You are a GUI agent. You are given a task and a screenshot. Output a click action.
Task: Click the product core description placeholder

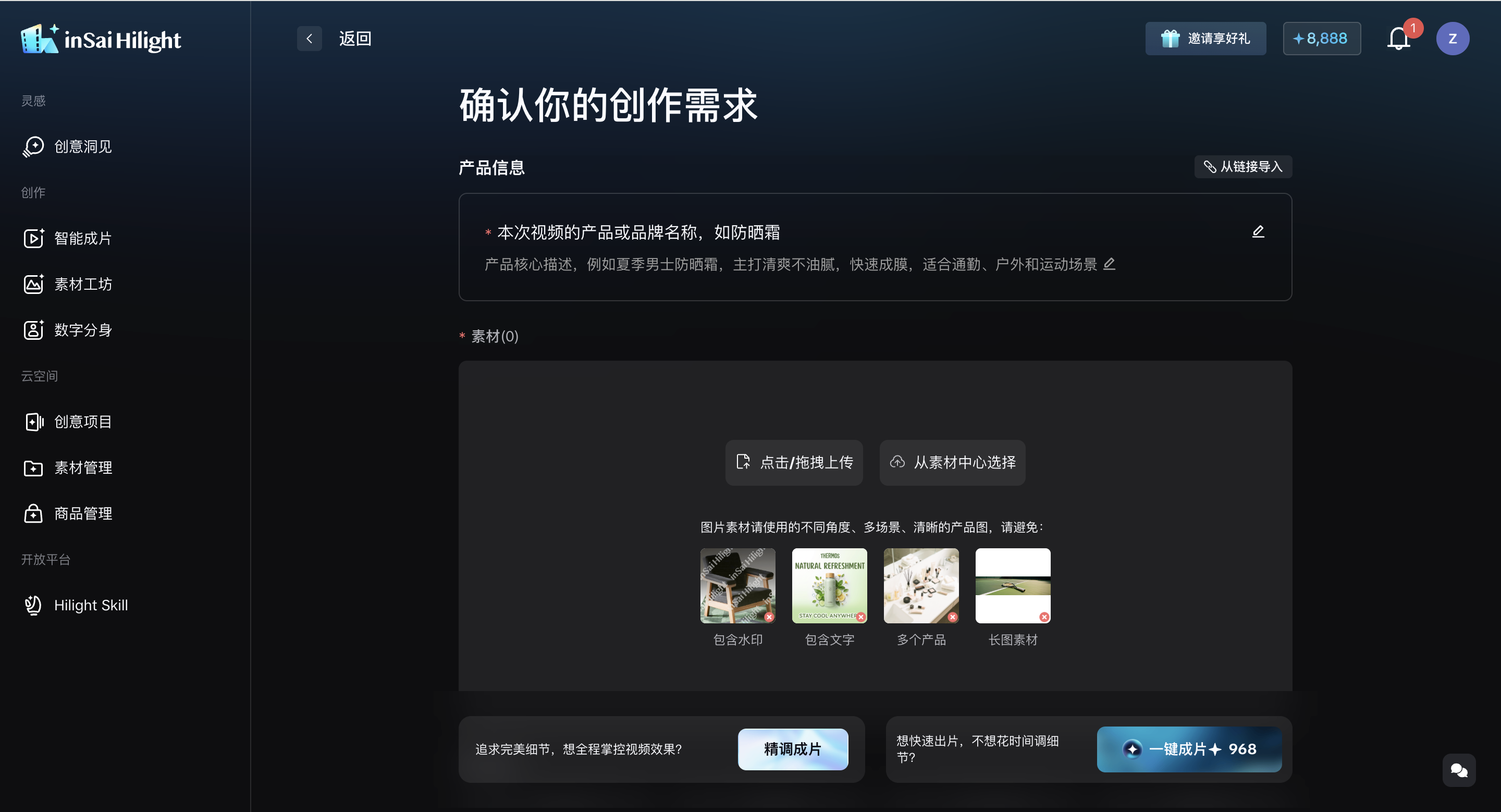[x=791, y=264]
